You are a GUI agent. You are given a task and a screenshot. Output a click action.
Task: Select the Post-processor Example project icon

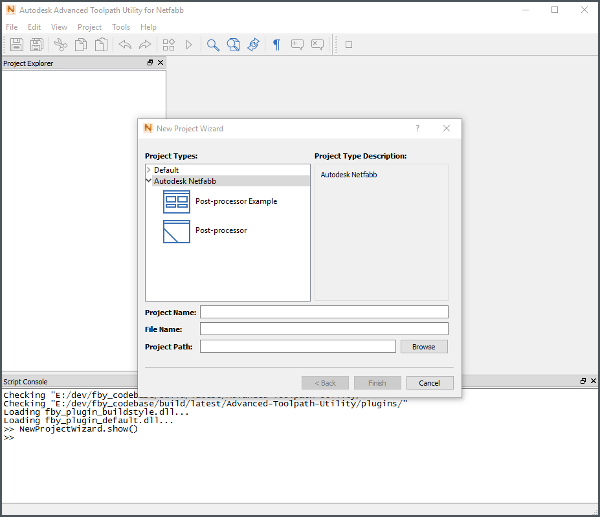coord(176,202)
